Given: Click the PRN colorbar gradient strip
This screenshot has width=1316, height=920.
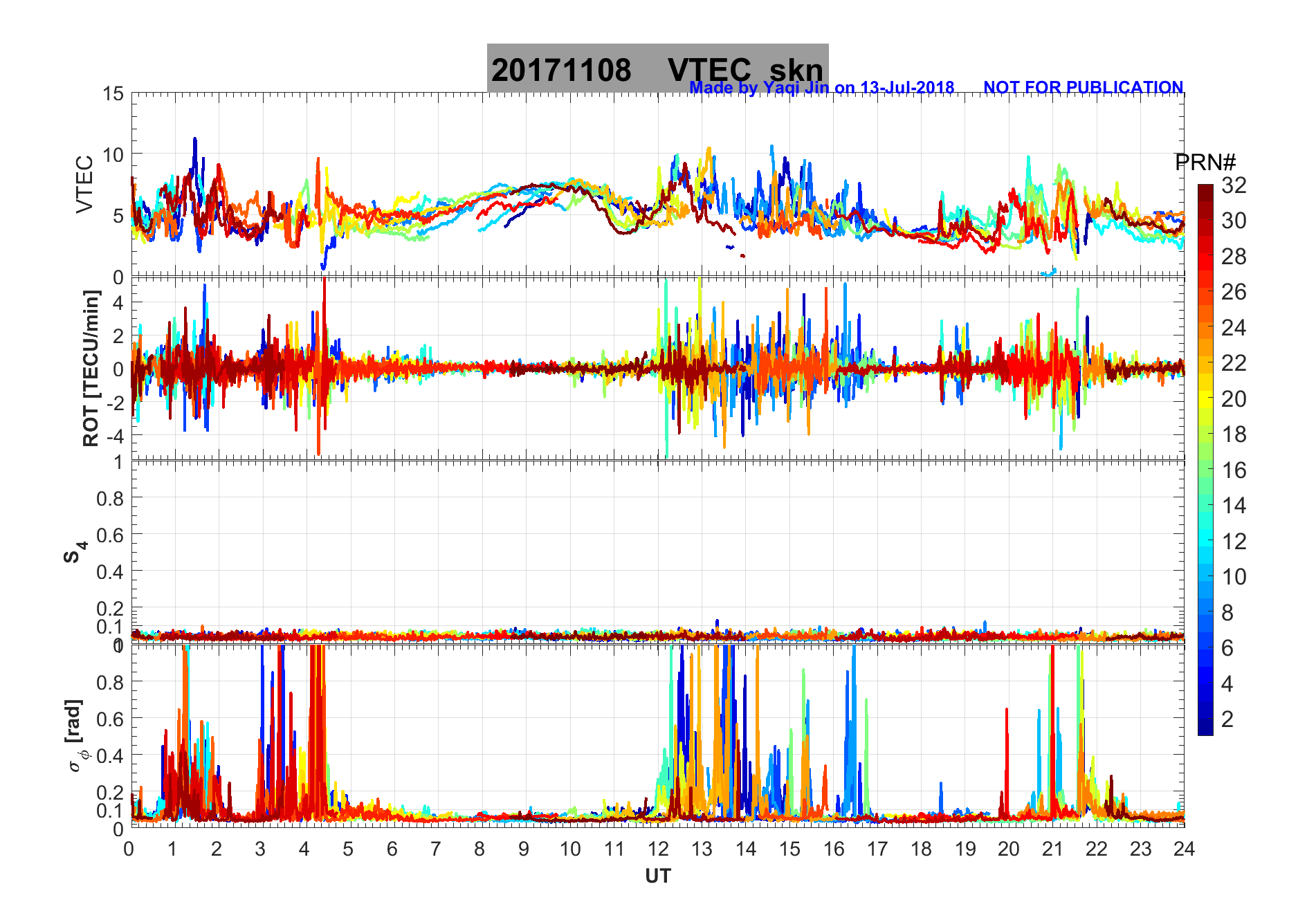Looking at the screenshot, I should (1205, 459).
